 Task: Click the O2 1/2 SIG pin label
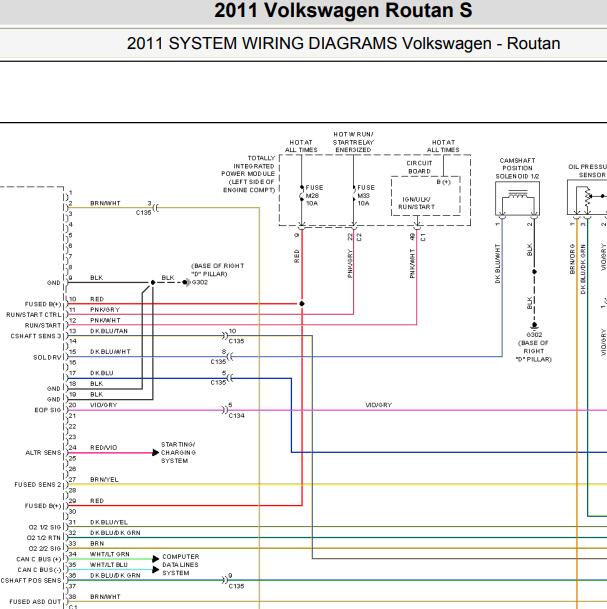pyautogui.click(x=45, y=527)
